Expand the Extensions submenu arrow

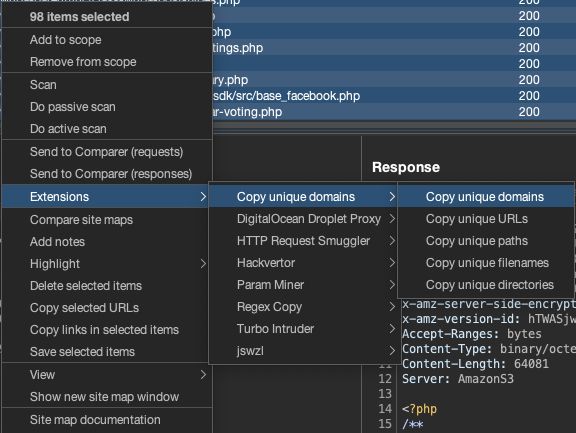point(203,196)
